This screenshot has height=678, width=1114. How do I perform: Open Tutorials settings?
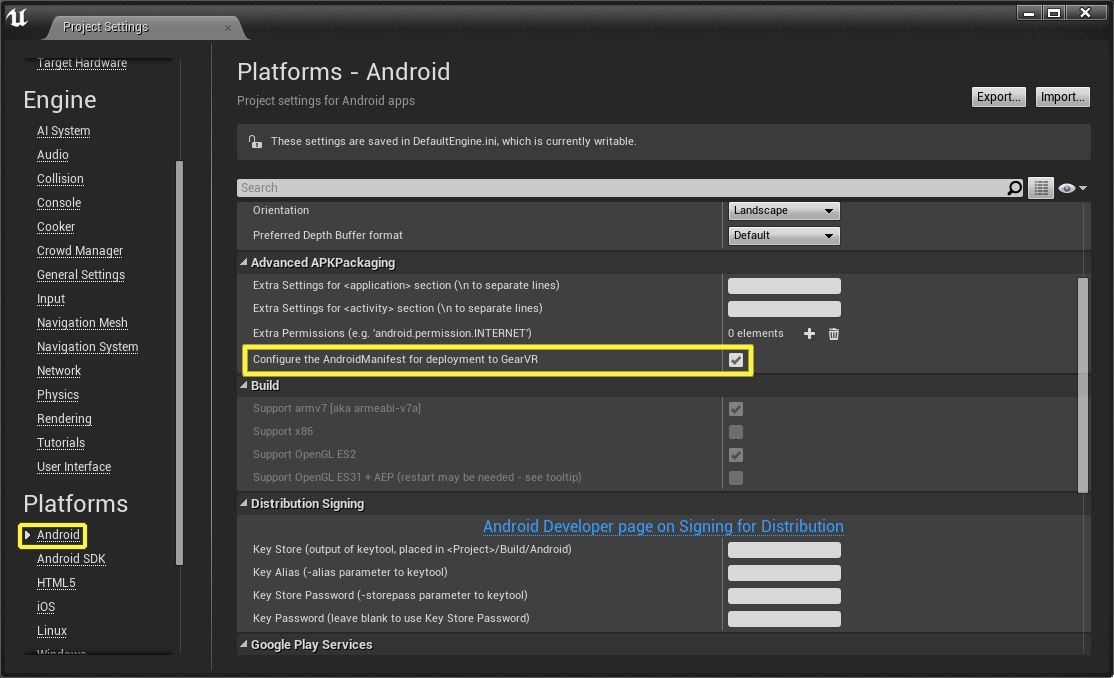point(60,443)
